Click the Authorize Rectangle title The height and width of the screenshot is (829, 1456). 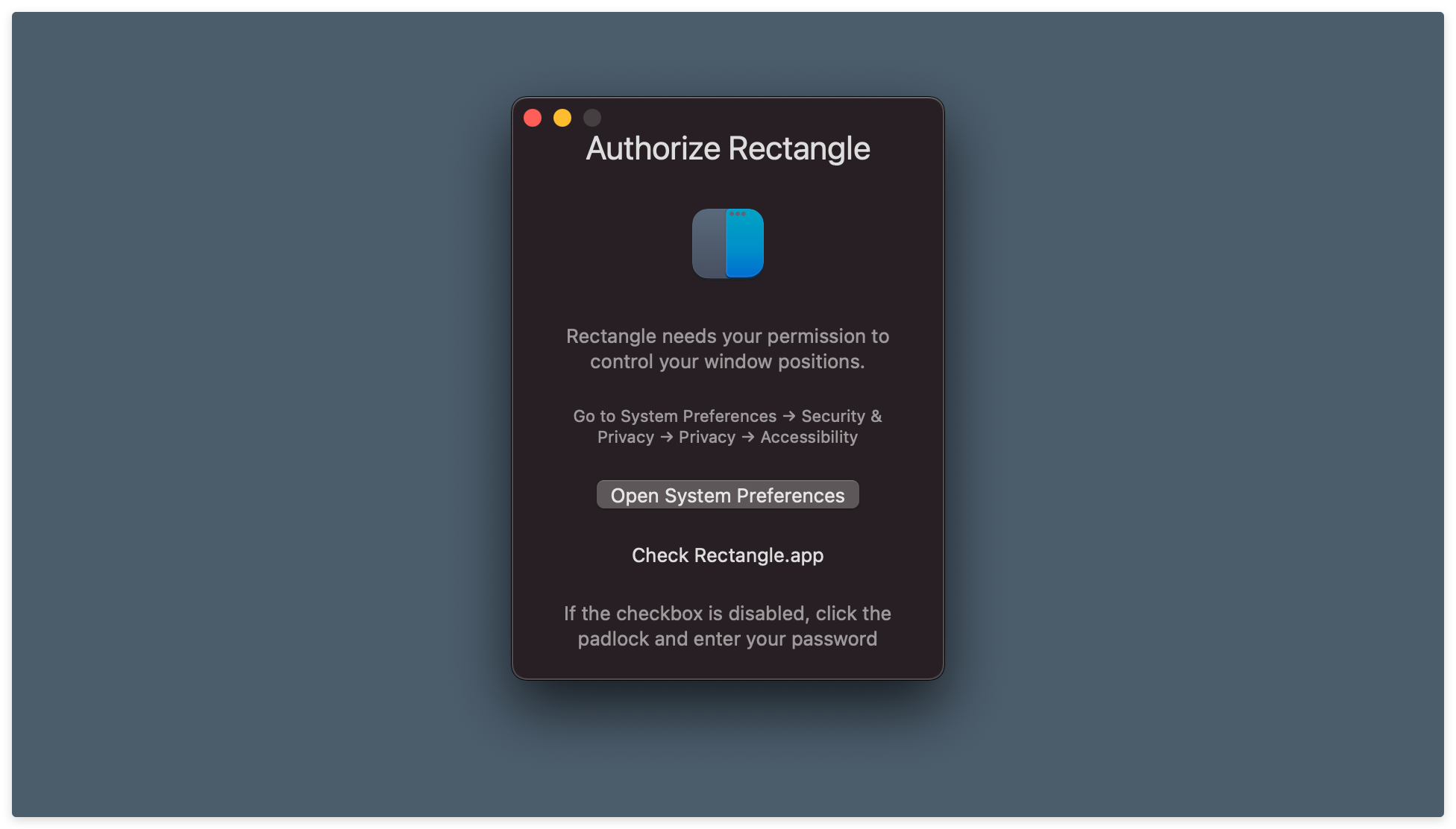coord(727,148)
